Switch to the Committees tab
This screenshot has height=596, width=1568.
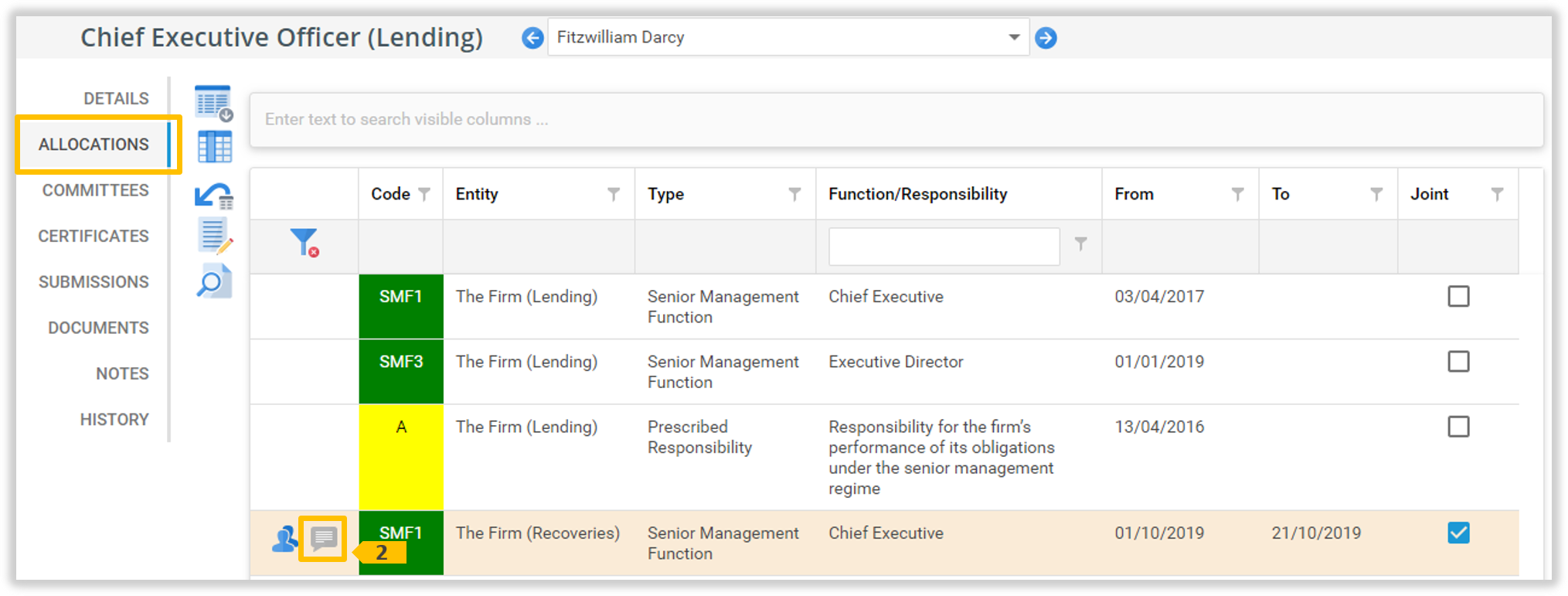point(95,190)
